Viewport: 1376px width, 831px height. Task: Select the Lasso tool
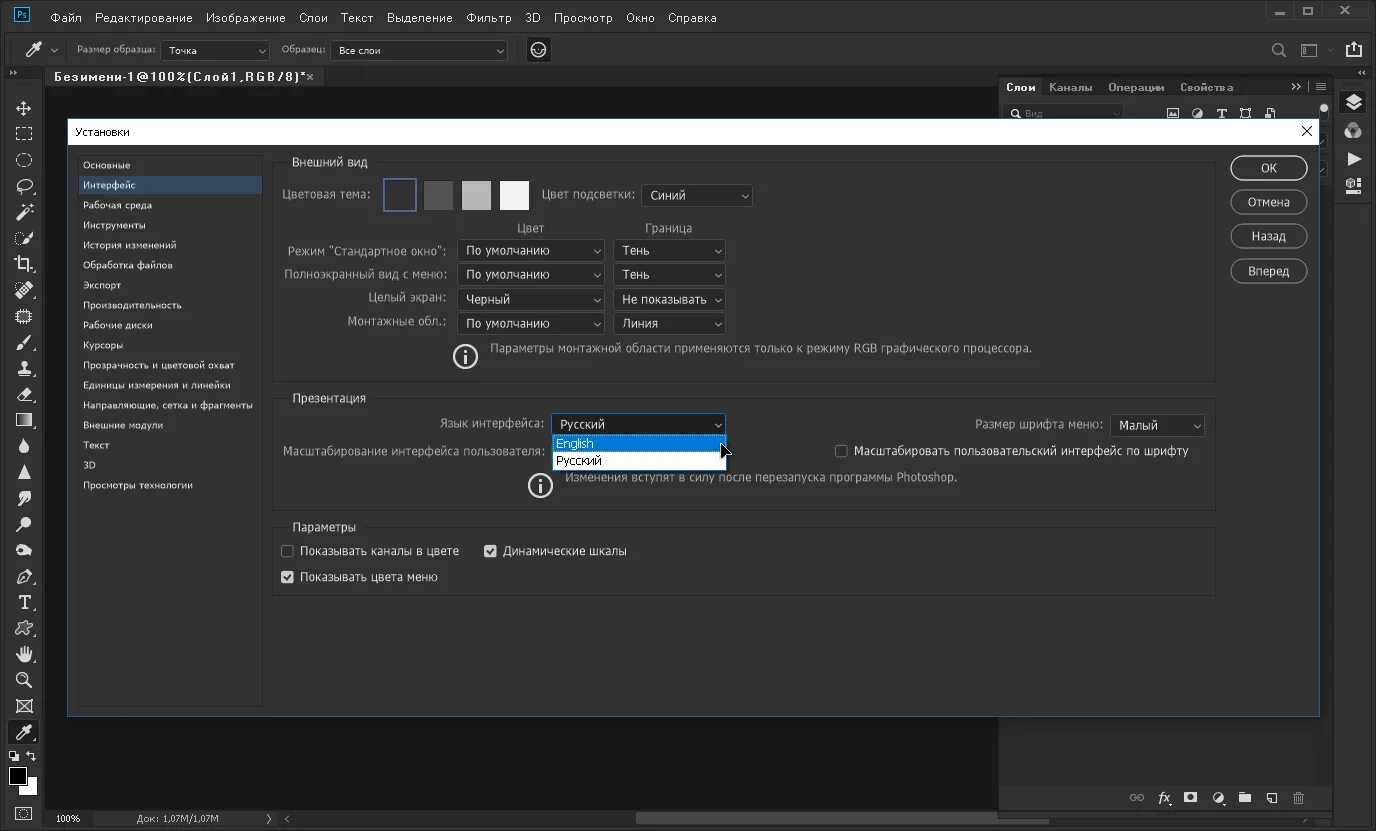(24, 186)
